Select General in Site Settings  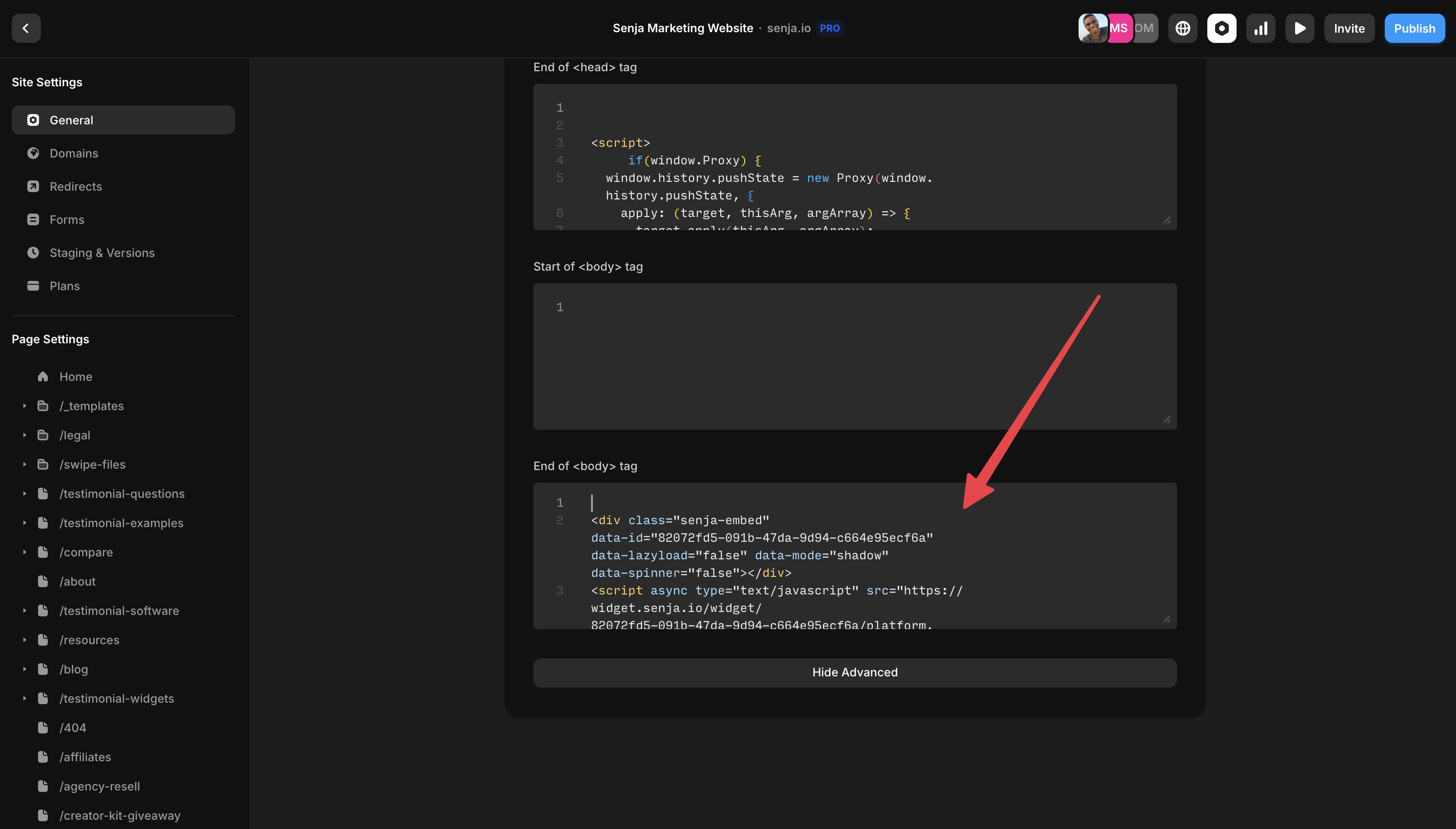click(123, 120)
